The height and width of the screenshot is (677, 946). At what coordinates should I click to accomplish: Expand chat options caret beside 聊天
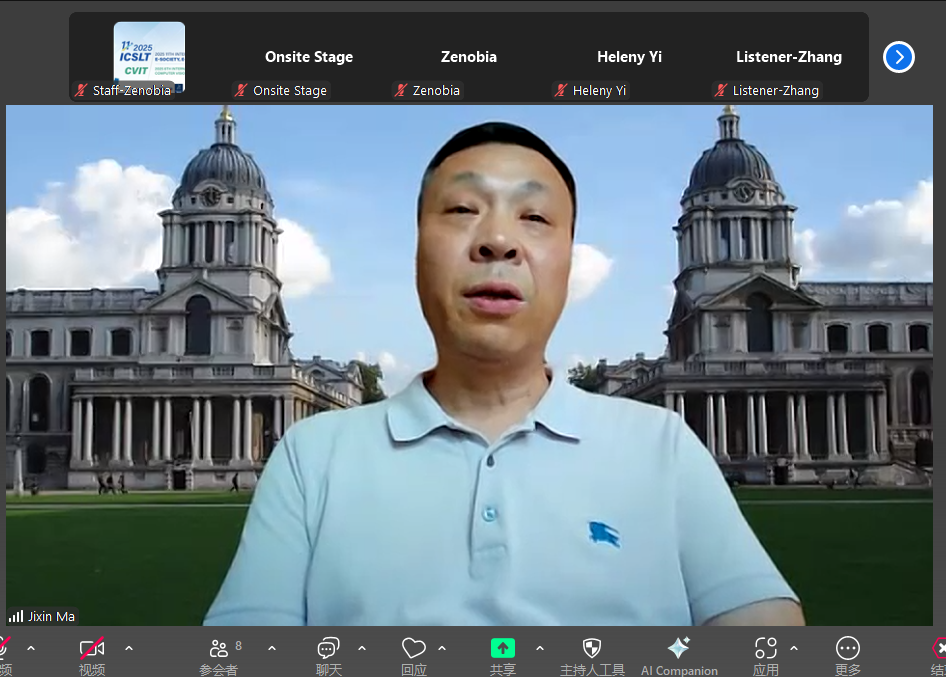(362, 648)
